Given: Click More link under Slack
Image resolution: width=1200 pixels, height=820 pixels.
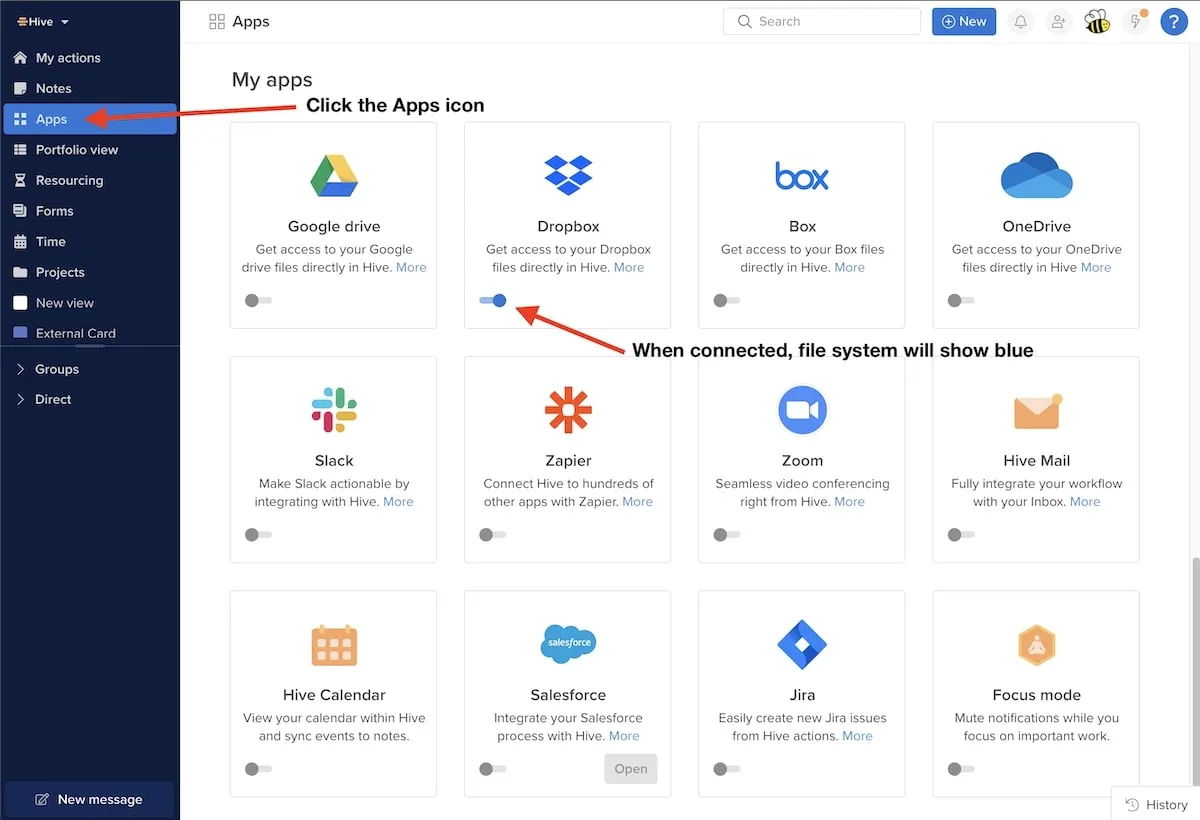Looking at the screenshot, I should point(398,502).
